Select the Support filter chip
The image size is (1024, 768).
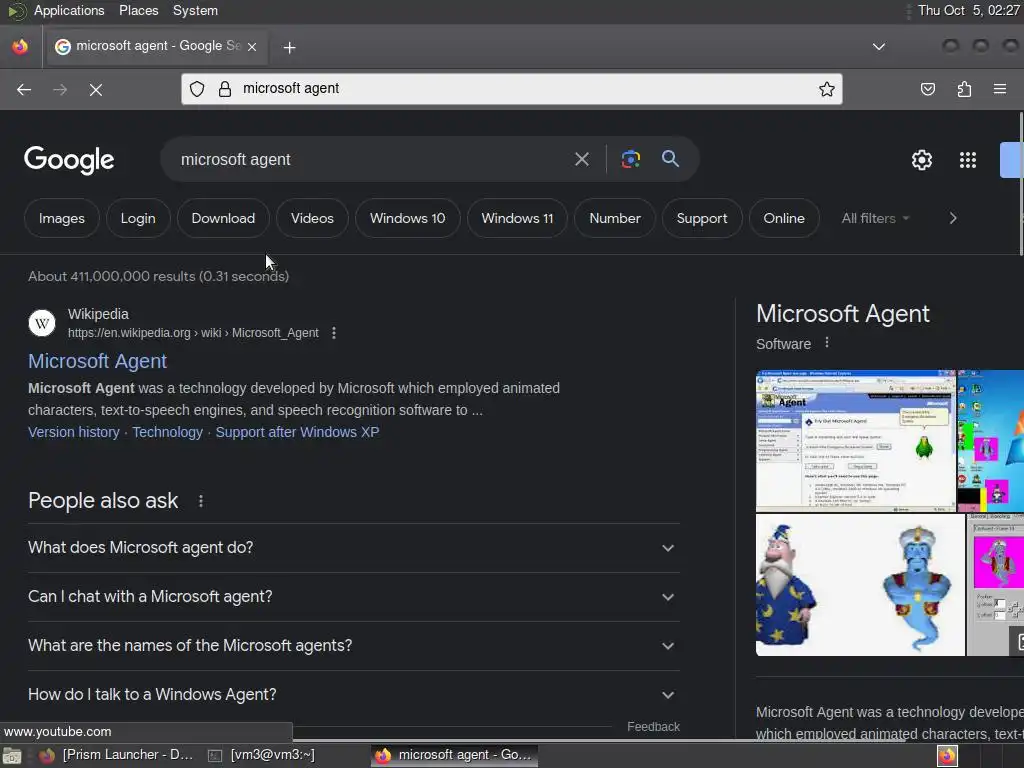point(702,218)
